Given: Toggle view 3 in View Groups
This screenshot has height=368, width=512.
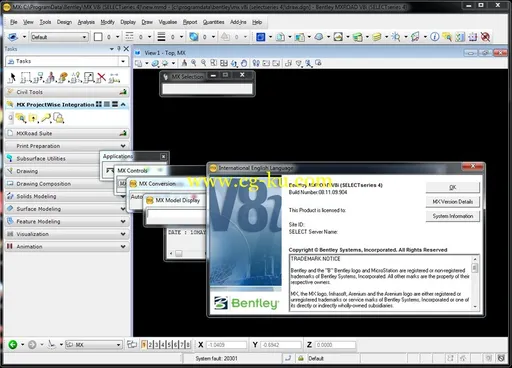Looking at the screenshot, I should pos(156,344).
